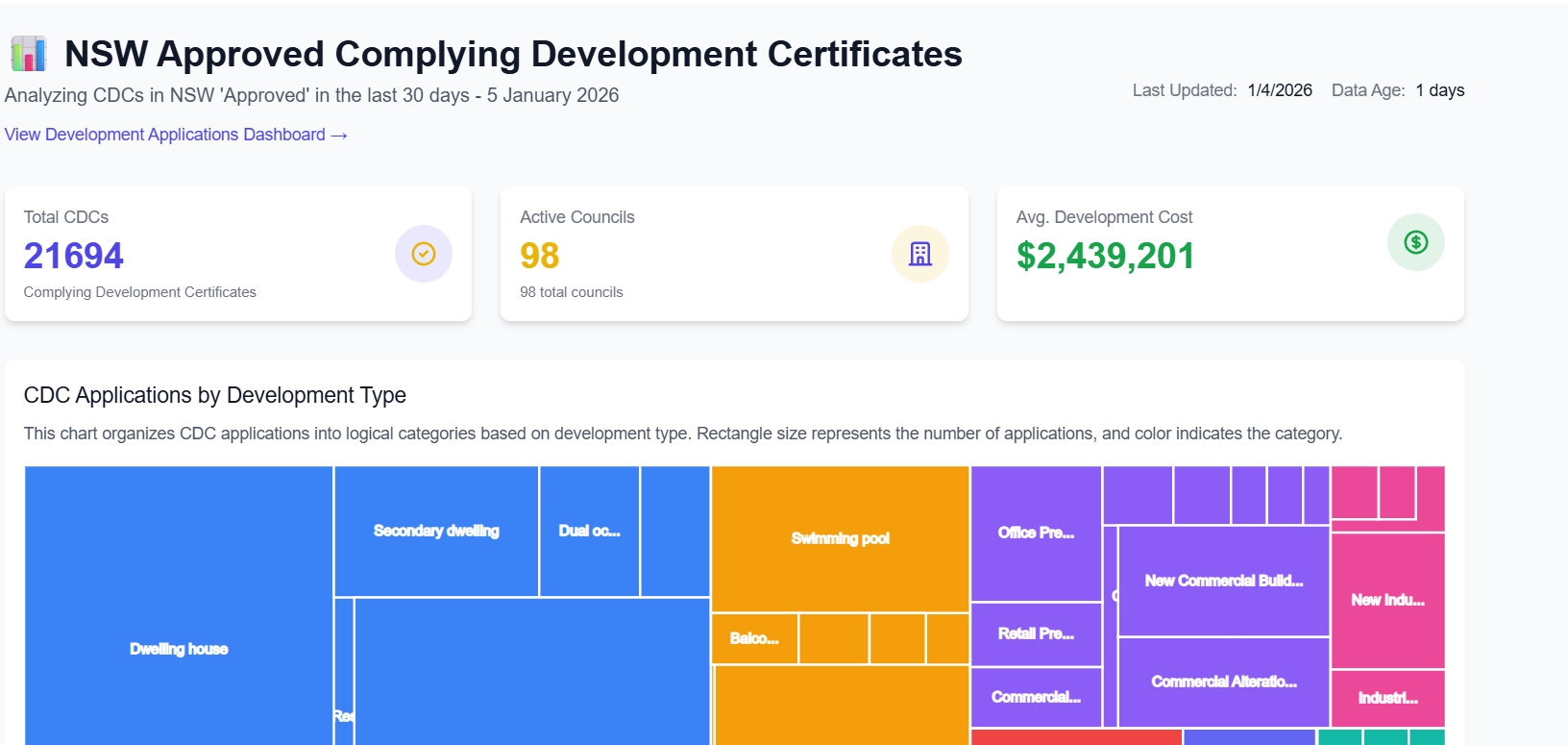Viewport: 1568px width, 745px height.
Task: Click the checkmark icon in Total CDCs card
Action: point(423,254)
